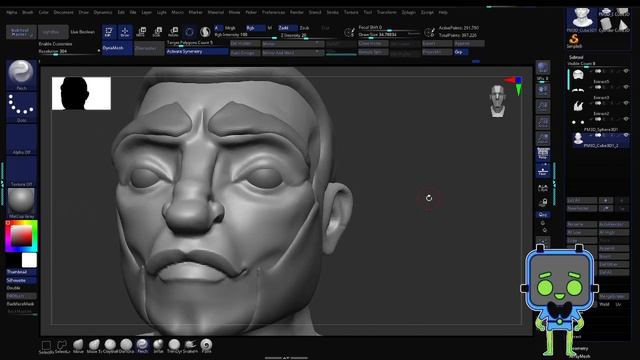Open the Texture Off selector
Image resolution: width=640 pixels, height=360 pixels.
21,171
